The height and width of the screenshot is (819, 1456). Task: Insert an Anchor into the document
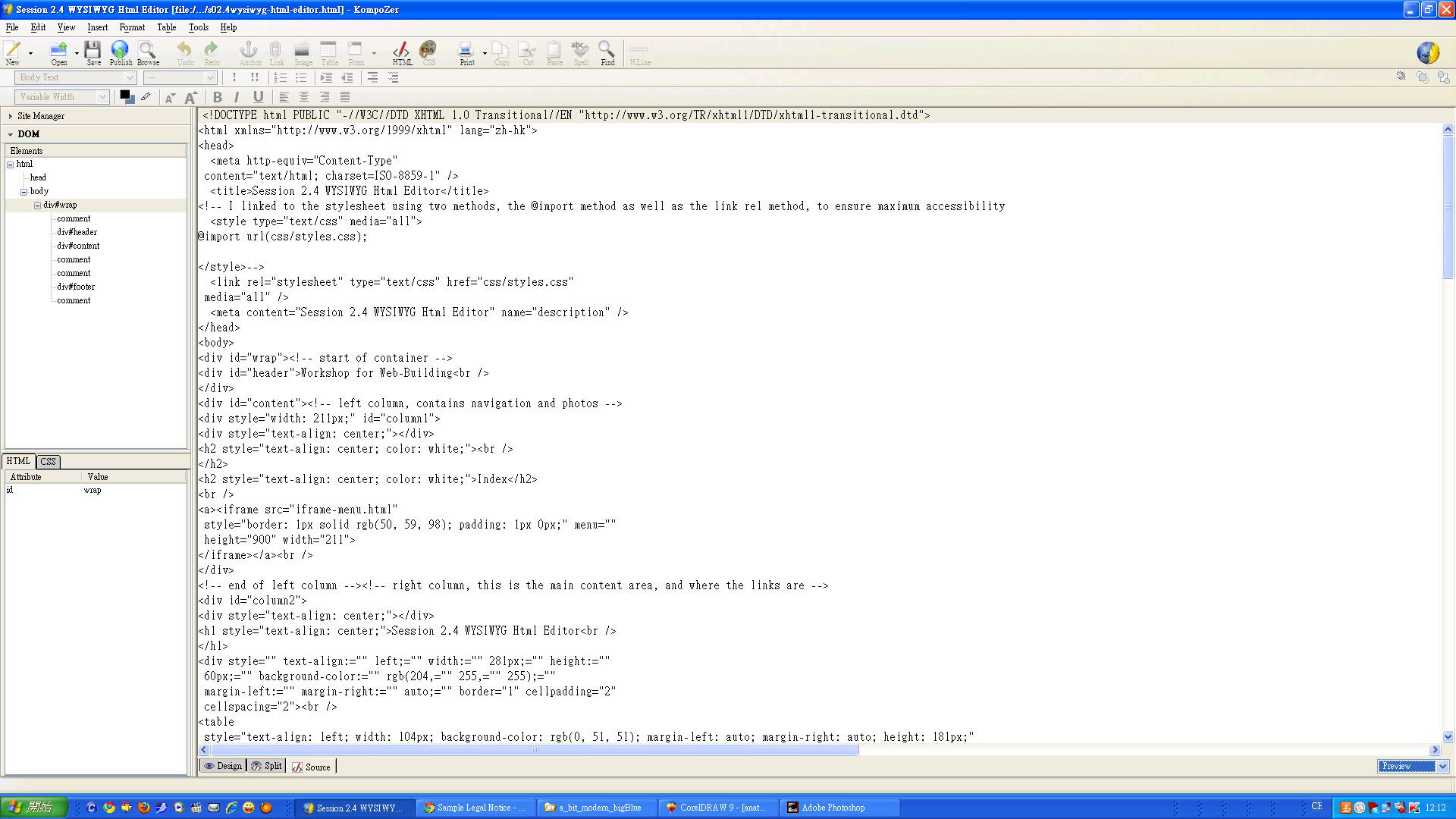[249, 53]
